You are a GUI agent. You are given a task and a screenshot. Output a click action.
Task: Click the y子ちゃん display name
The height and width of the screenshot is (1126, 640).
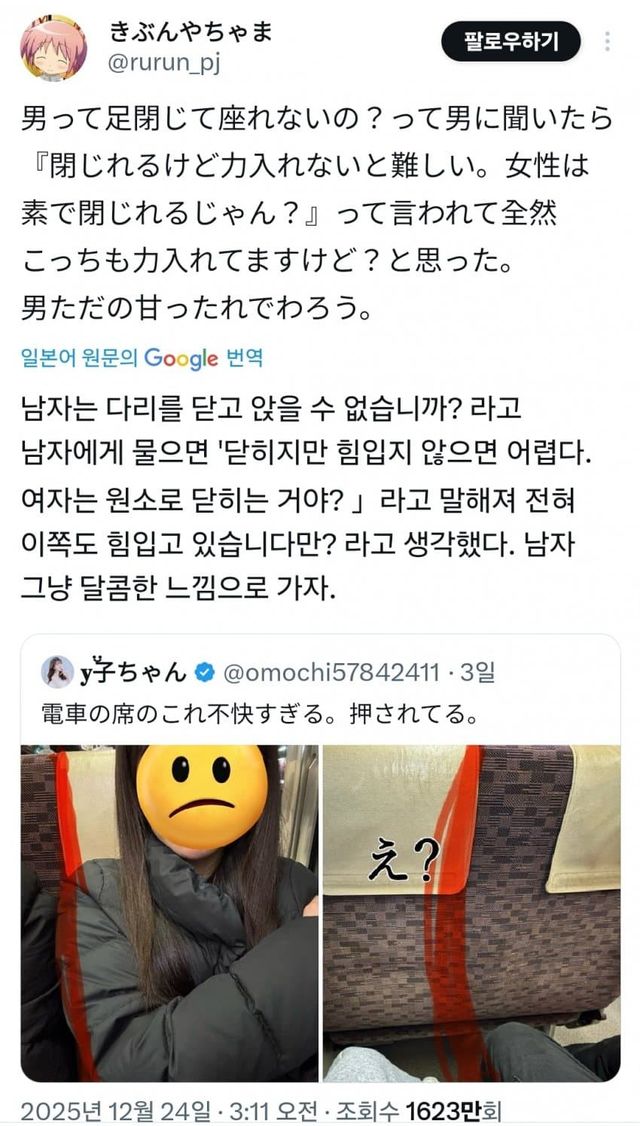tap(133, 673)
